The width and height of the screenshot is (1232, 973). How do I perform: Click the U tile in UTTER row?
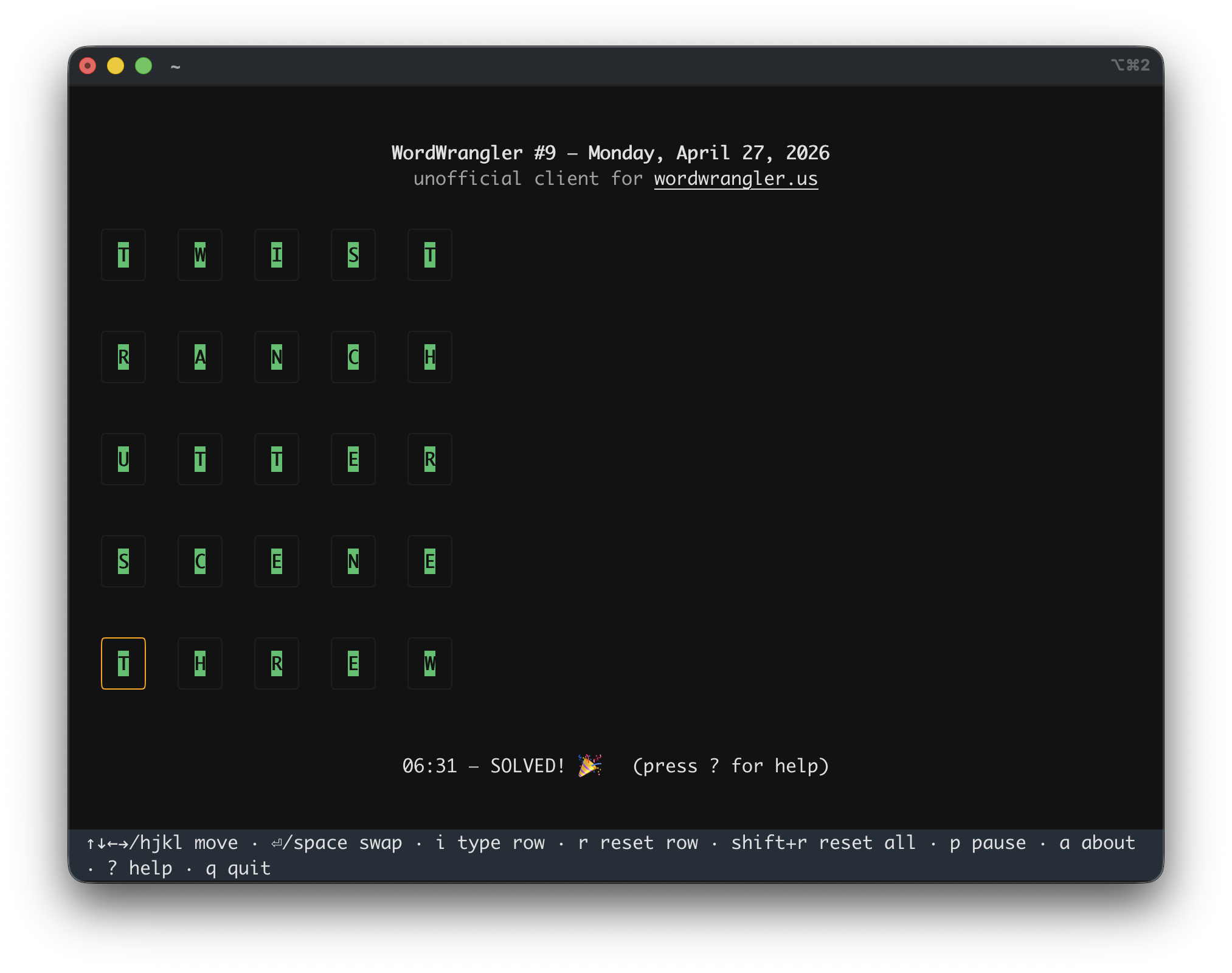coord(123,459)
